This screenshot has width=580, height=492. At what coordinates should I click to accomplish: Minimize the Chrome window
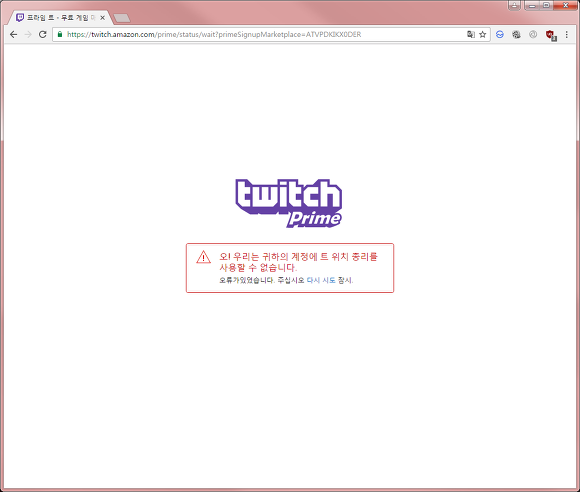tap(532, 5)
